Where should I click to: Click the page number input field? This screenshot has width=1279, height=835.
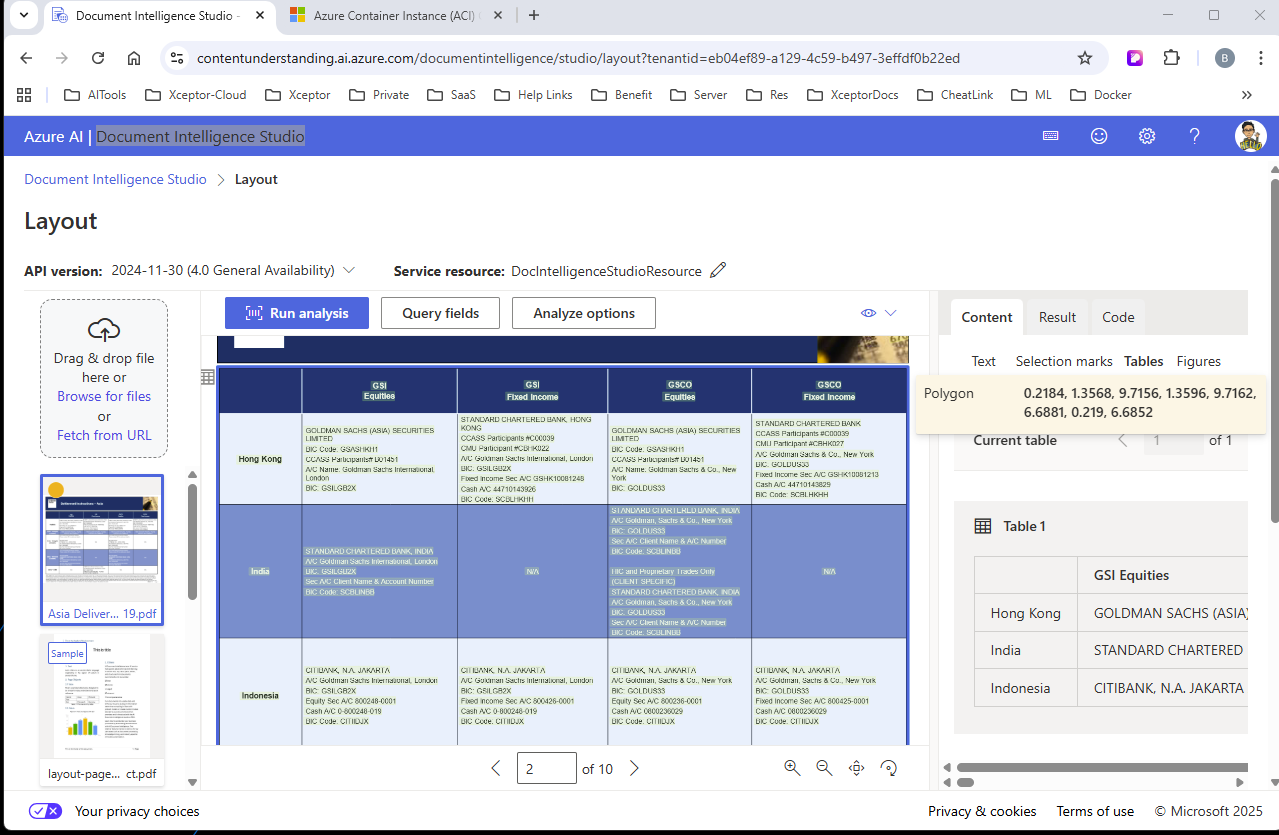pos(547,768)
